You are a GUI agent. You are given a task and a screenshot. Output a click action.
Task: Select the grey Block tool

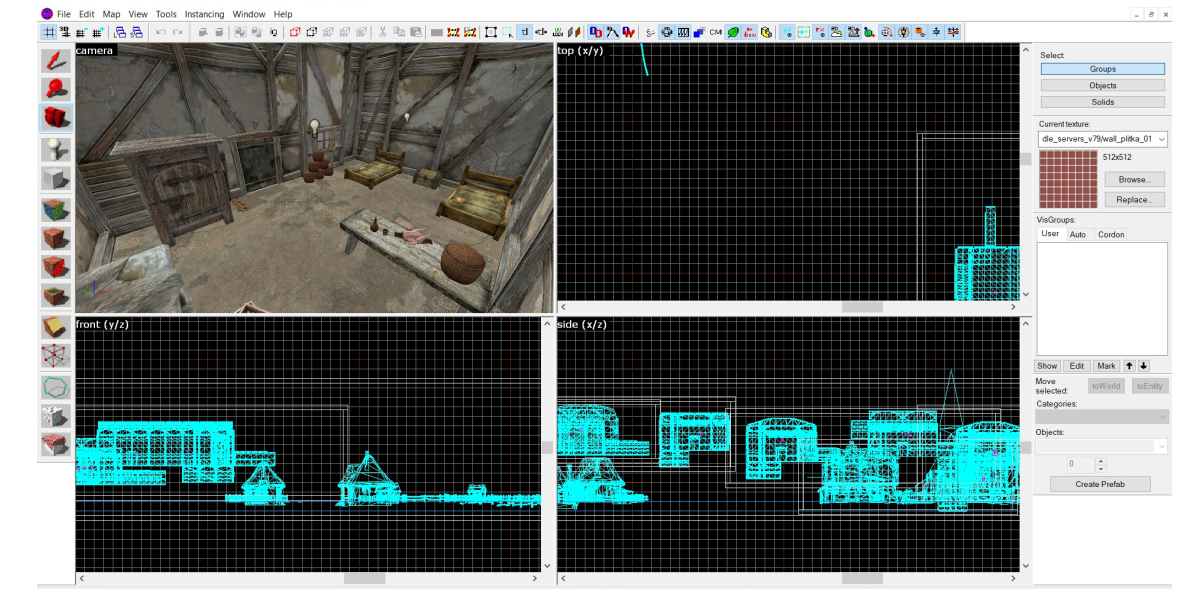pos(54,179)
